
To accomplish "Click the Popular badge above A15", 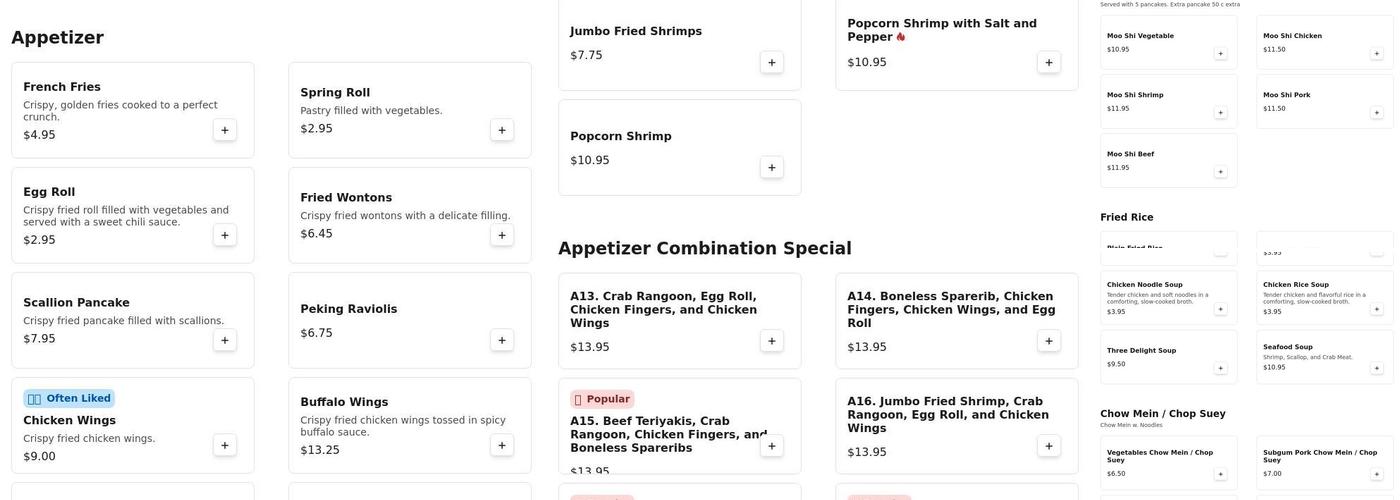I will click(x=602, y=399).
